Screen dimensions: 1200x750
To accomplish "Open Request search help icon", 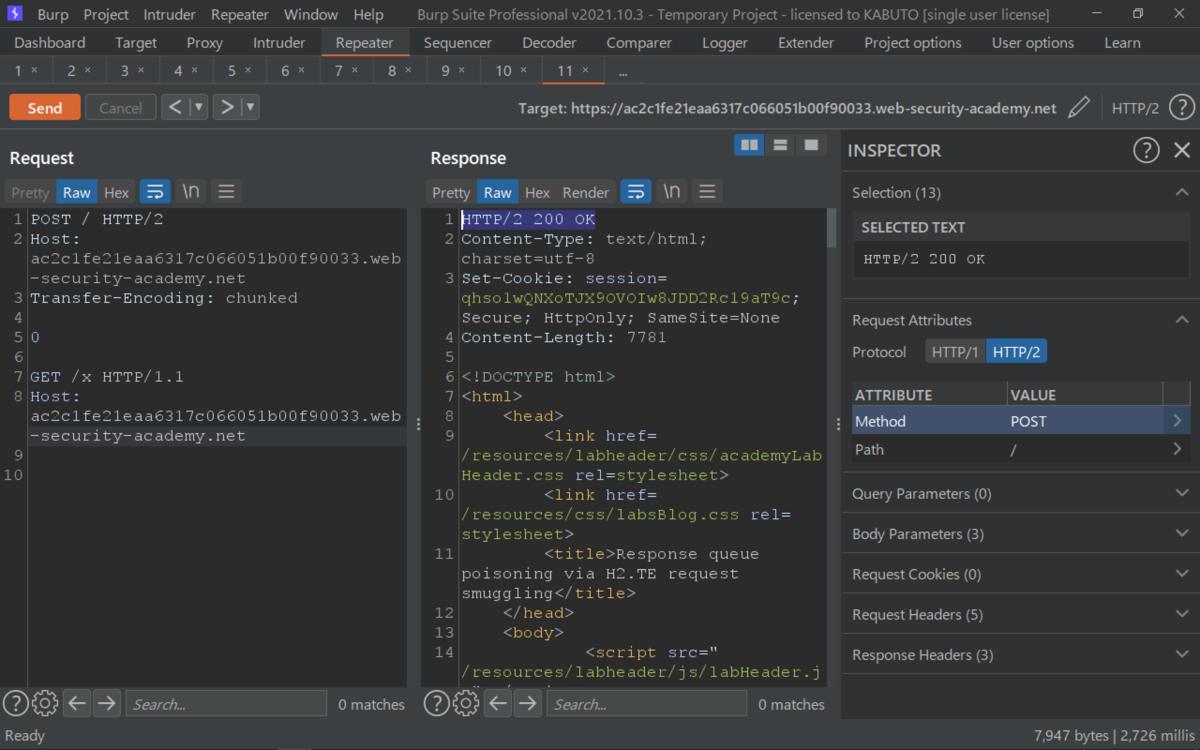I will pos(15,704).
